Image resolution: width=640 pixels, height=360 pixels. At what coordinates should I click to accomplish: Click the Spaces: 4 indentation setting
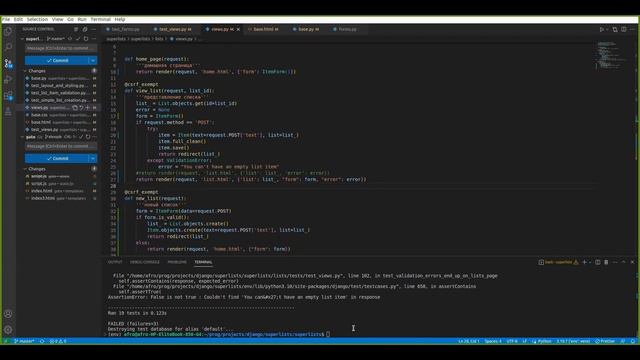(493, 341)
